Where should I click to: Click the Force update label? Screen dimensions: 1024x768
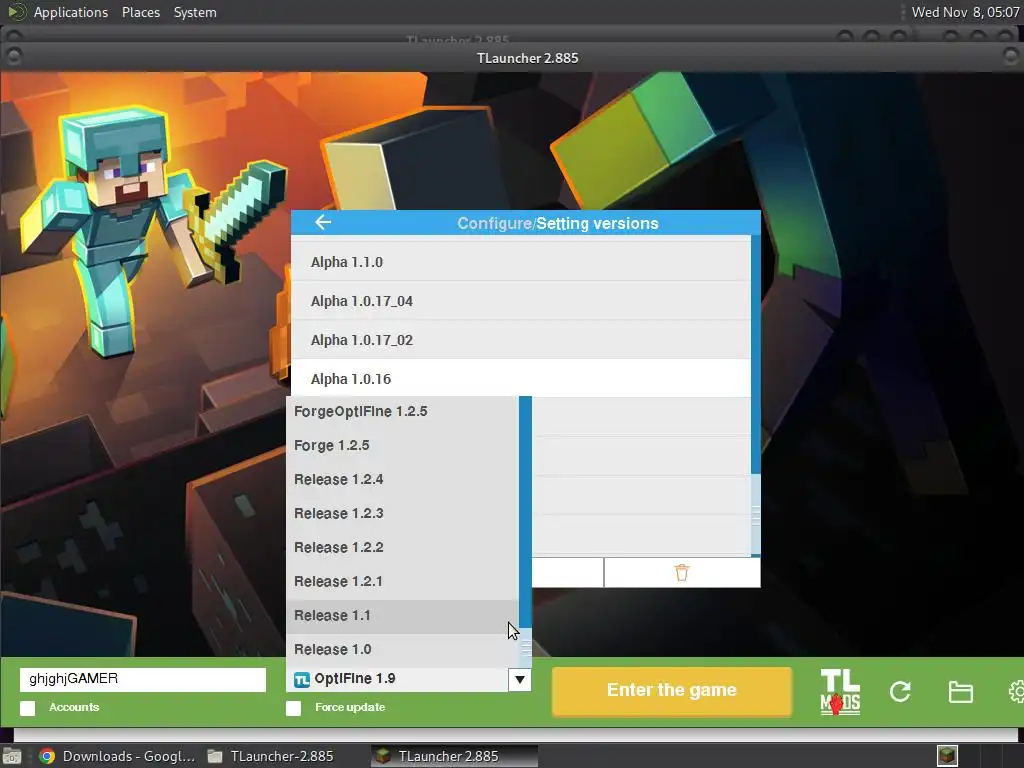click(x=350, y=707)
